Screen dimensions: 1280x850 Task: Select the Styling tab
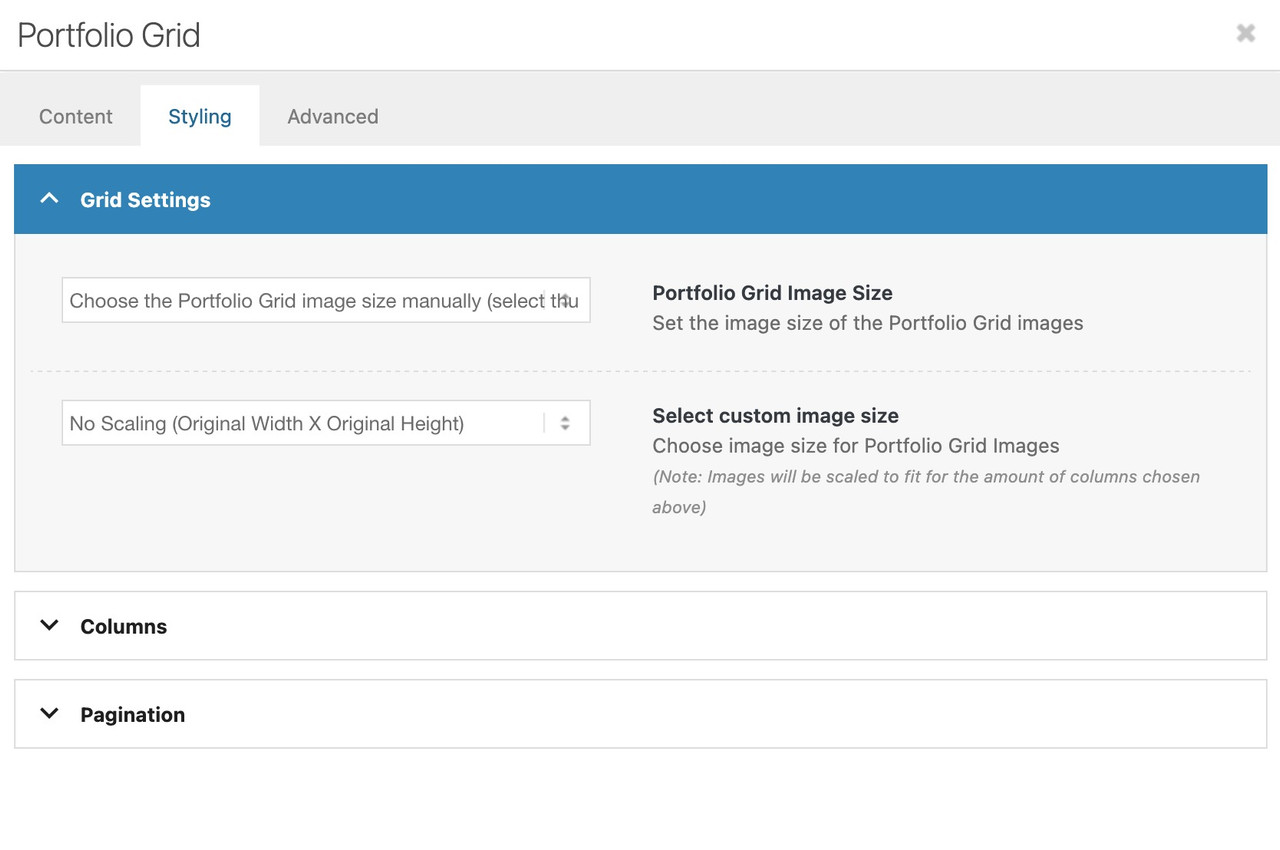point(200,116)
